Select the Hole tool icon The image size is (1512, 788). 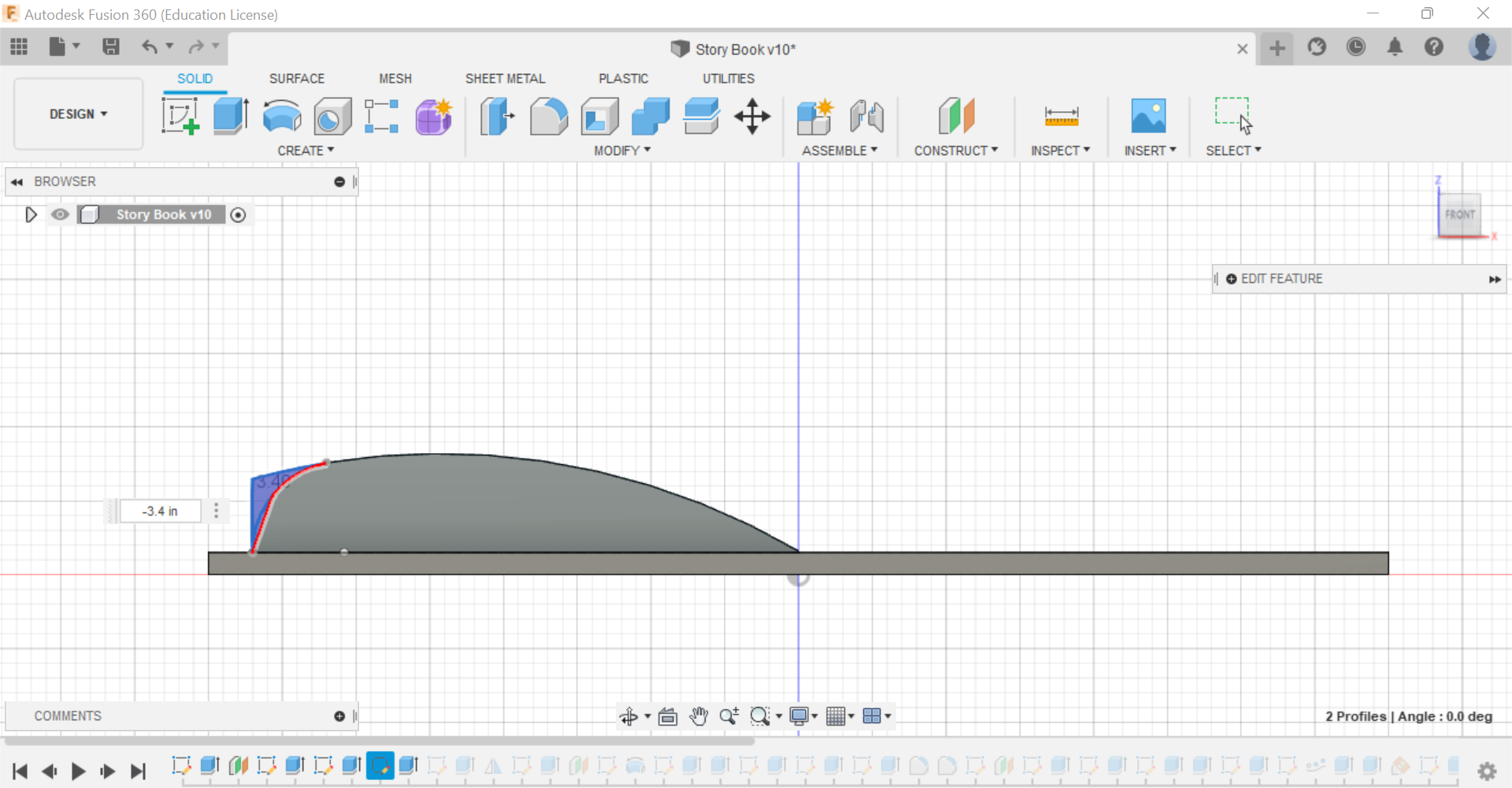point(332,117)
